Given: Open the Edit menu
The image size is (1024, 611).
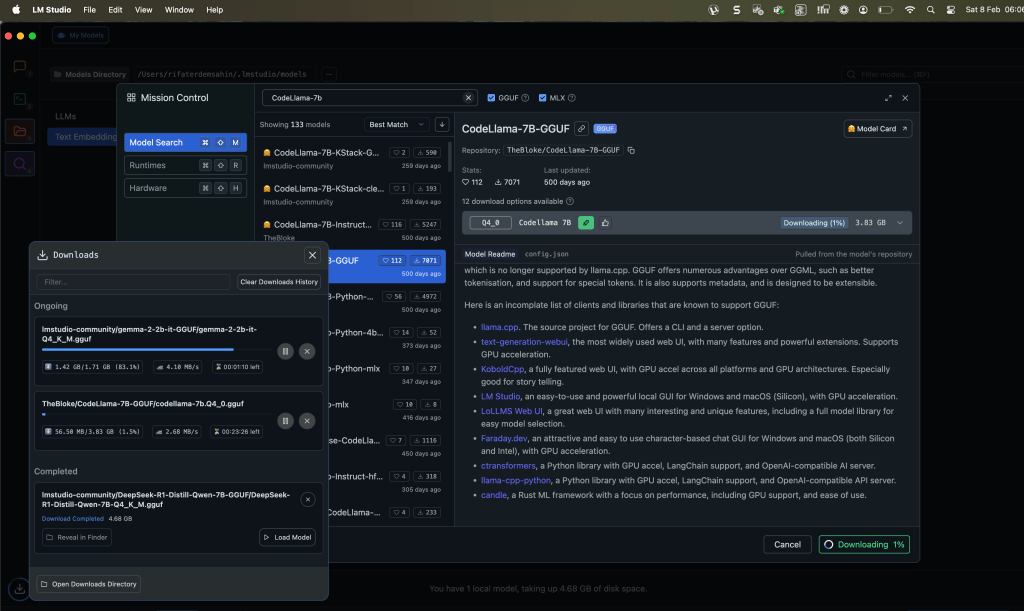Looking at the screenshot, I should [x=116, y=10].
